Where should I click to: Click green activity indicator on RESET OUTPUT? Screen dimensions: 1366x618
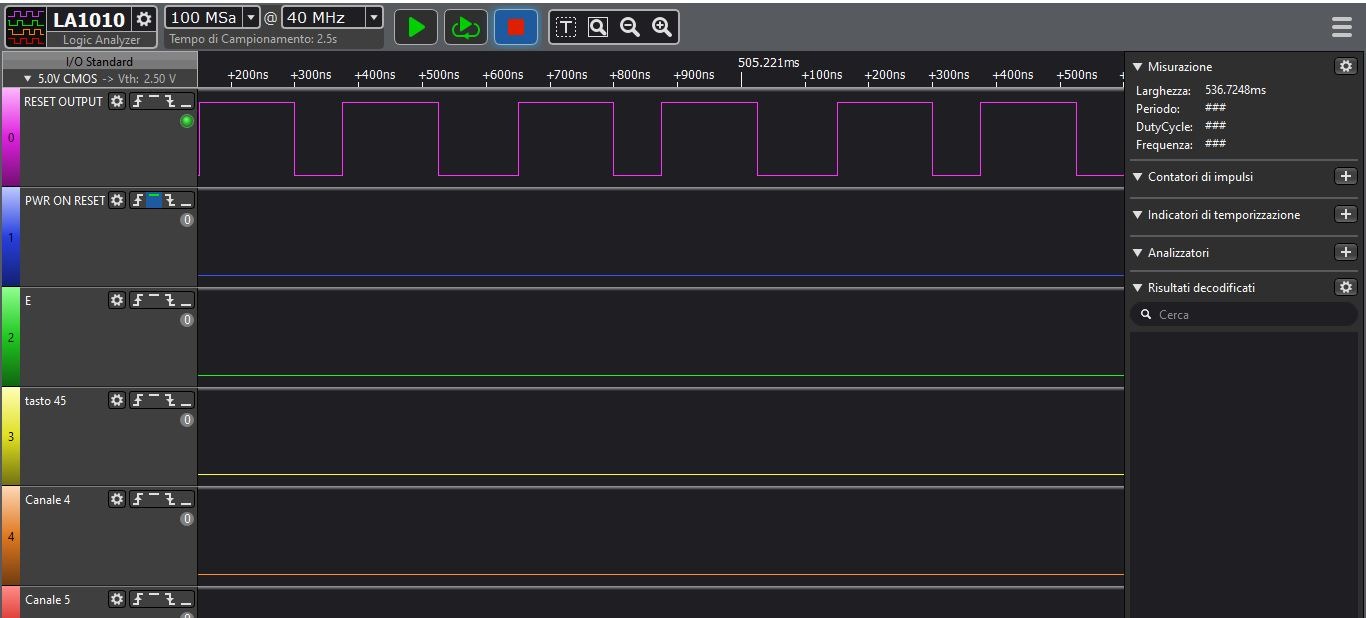(x=187, y=121)
